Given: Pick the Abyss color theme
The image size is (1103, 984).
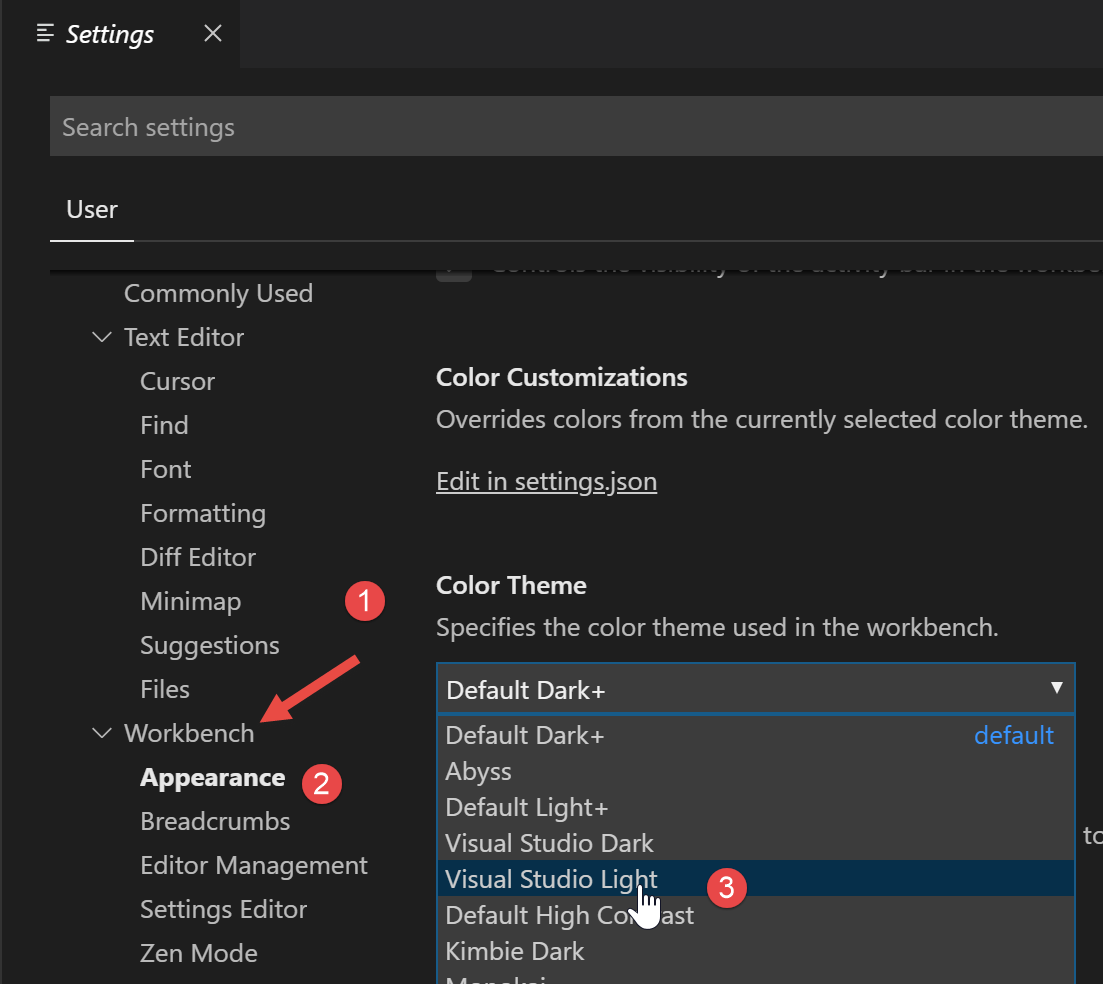Looking at the screenshot, I should point(478,771).
